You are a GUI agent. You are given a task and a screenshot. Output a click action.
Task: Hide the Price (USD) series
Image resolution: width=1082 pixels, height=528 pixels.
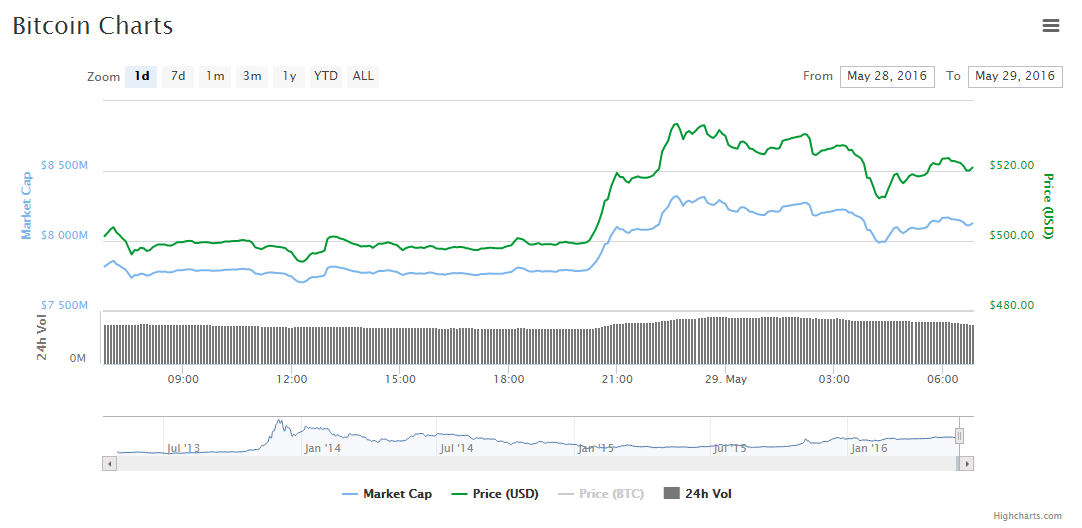[x=497, y=494]
